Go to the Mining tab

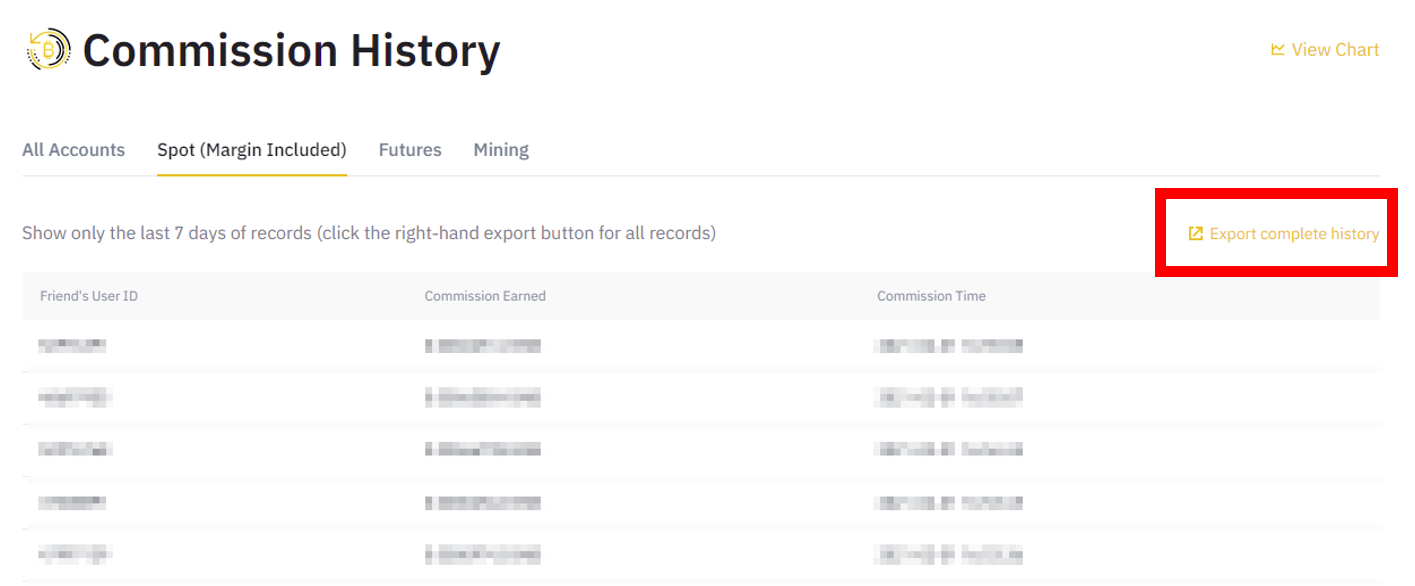point(501,150)
